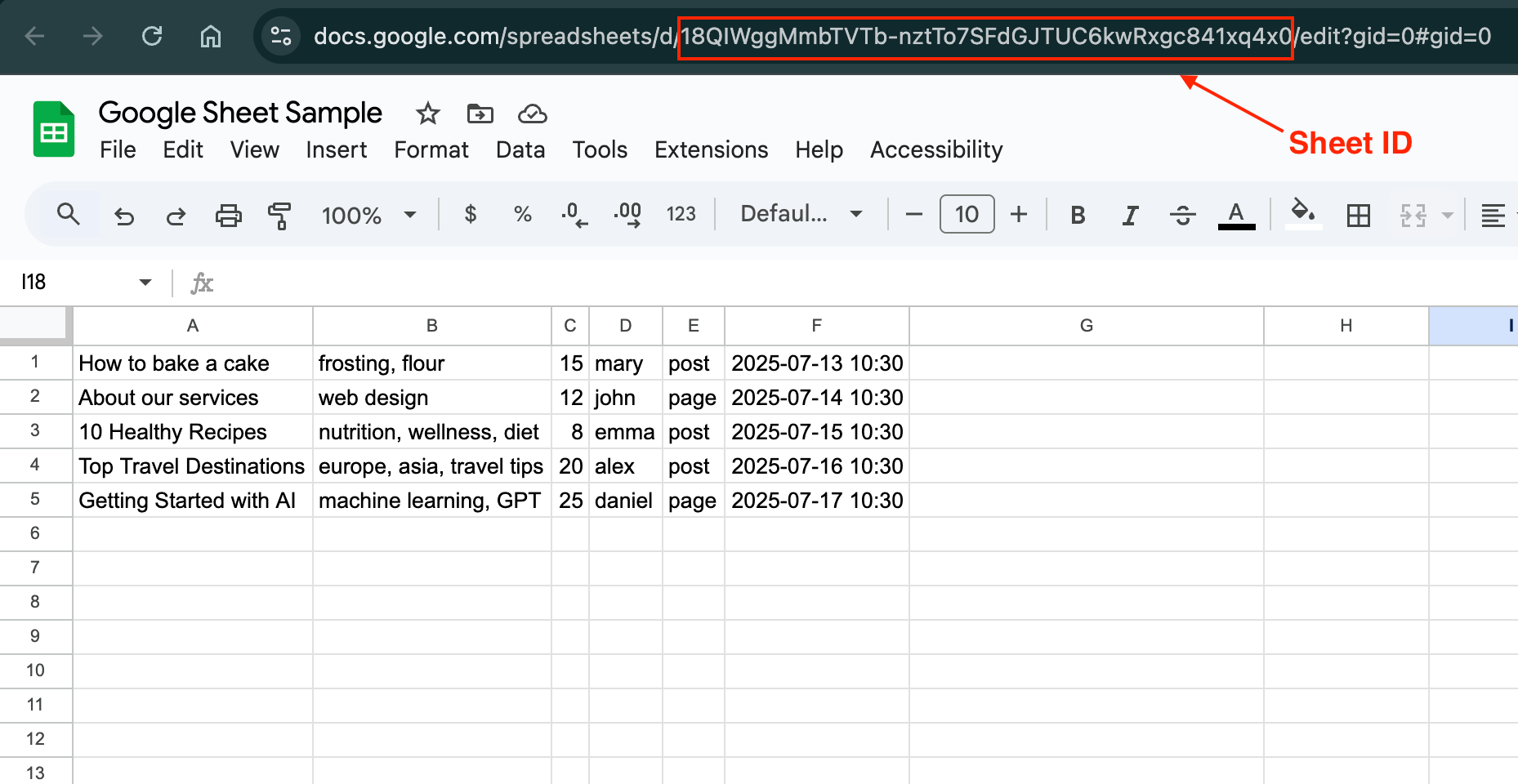Click the merge cells icon
This screenshot has width=1518, height=784.
[1413, 216]
